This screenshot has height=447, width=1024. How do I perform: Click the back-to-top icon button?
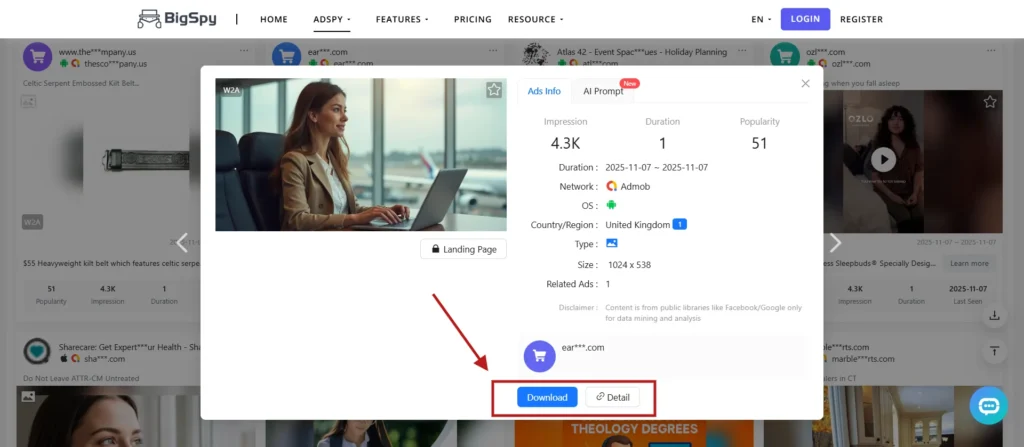pyautogui.click(x=995, y=352)
